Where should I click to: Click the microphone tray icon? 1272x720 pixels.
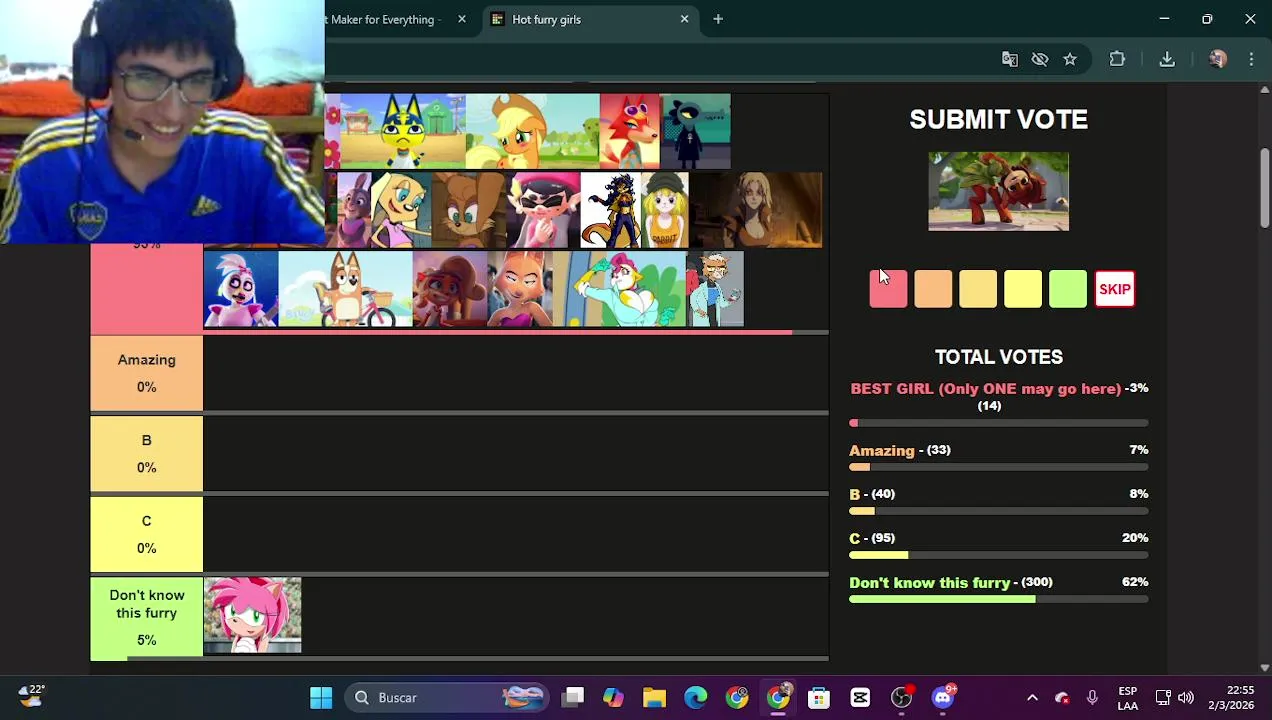pos(1092,697)
